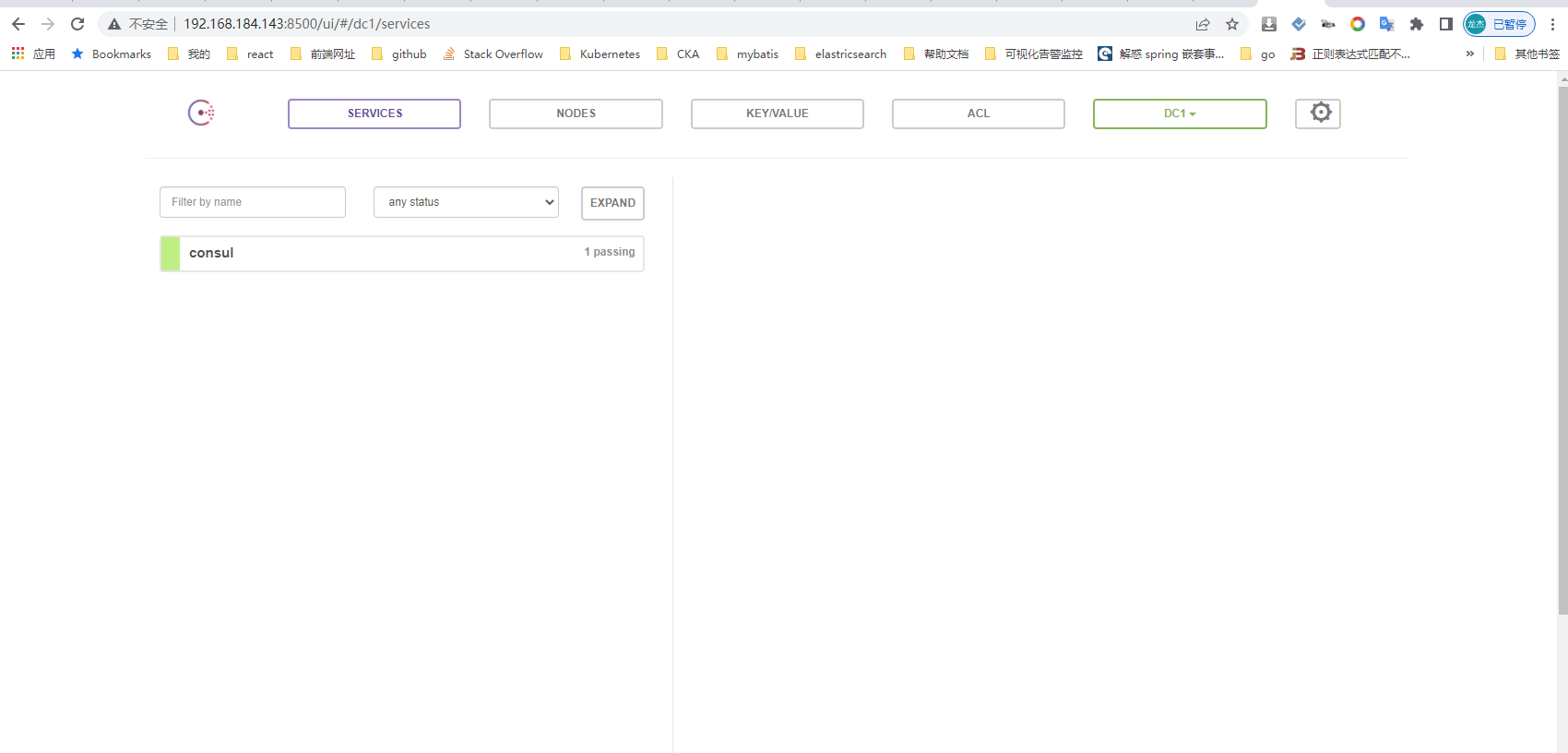The height and width of the screenshot is (753, 1568).
Task: Open the download extension icon
Action: coord(1269,24)
